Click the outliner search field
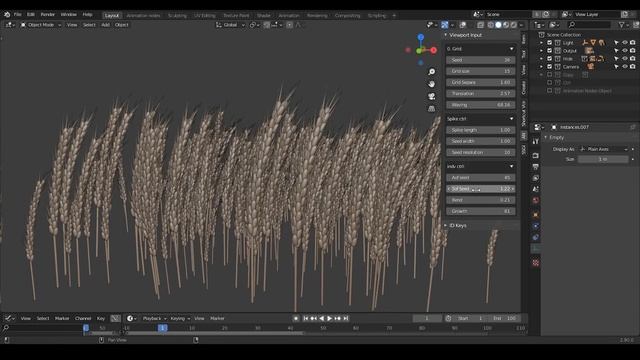The height and width of the screenshot is (360, 640). tap(589, 25)
